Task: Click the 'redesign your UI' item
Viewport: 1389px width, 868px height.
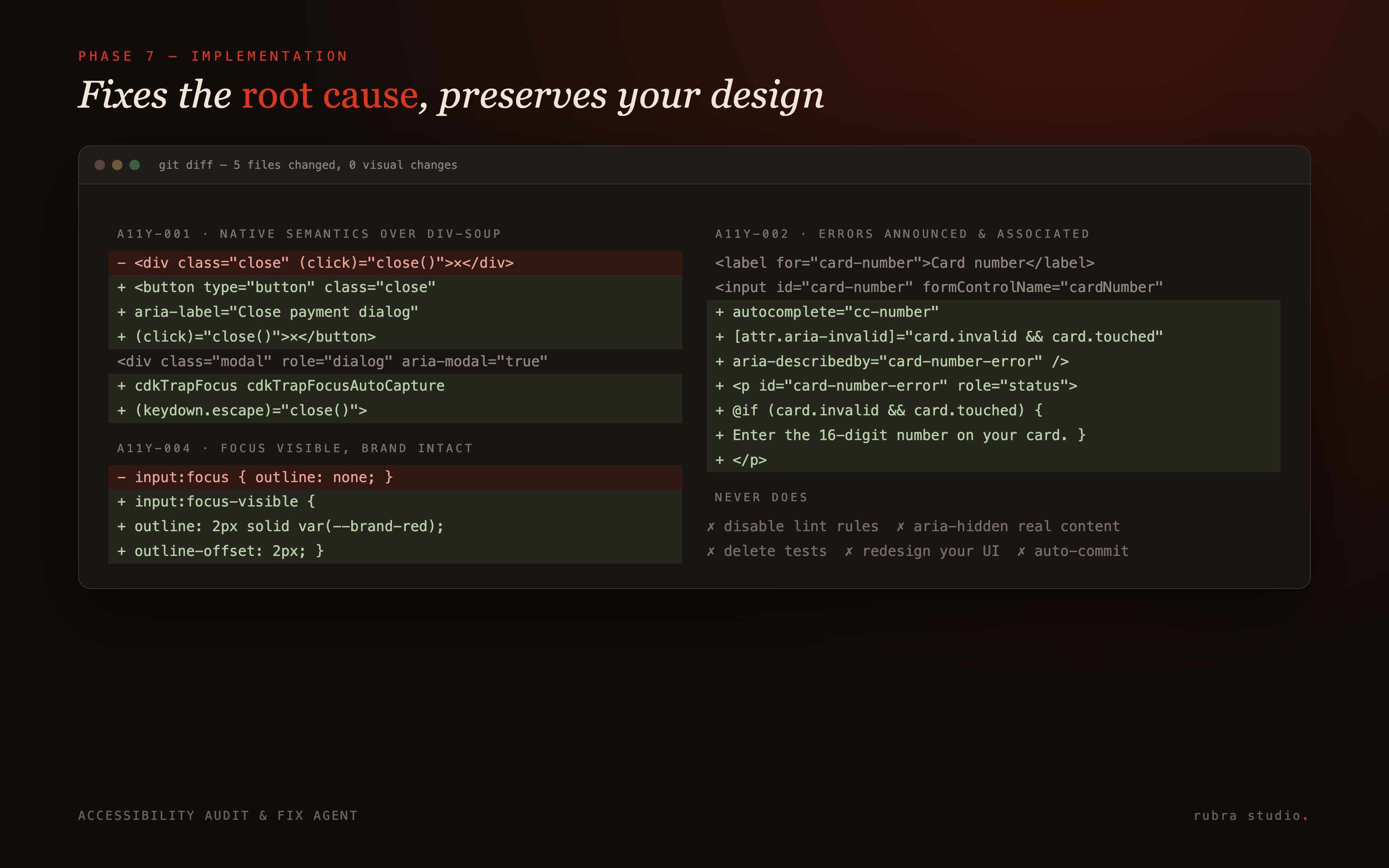Action: [x=922, y=551]
